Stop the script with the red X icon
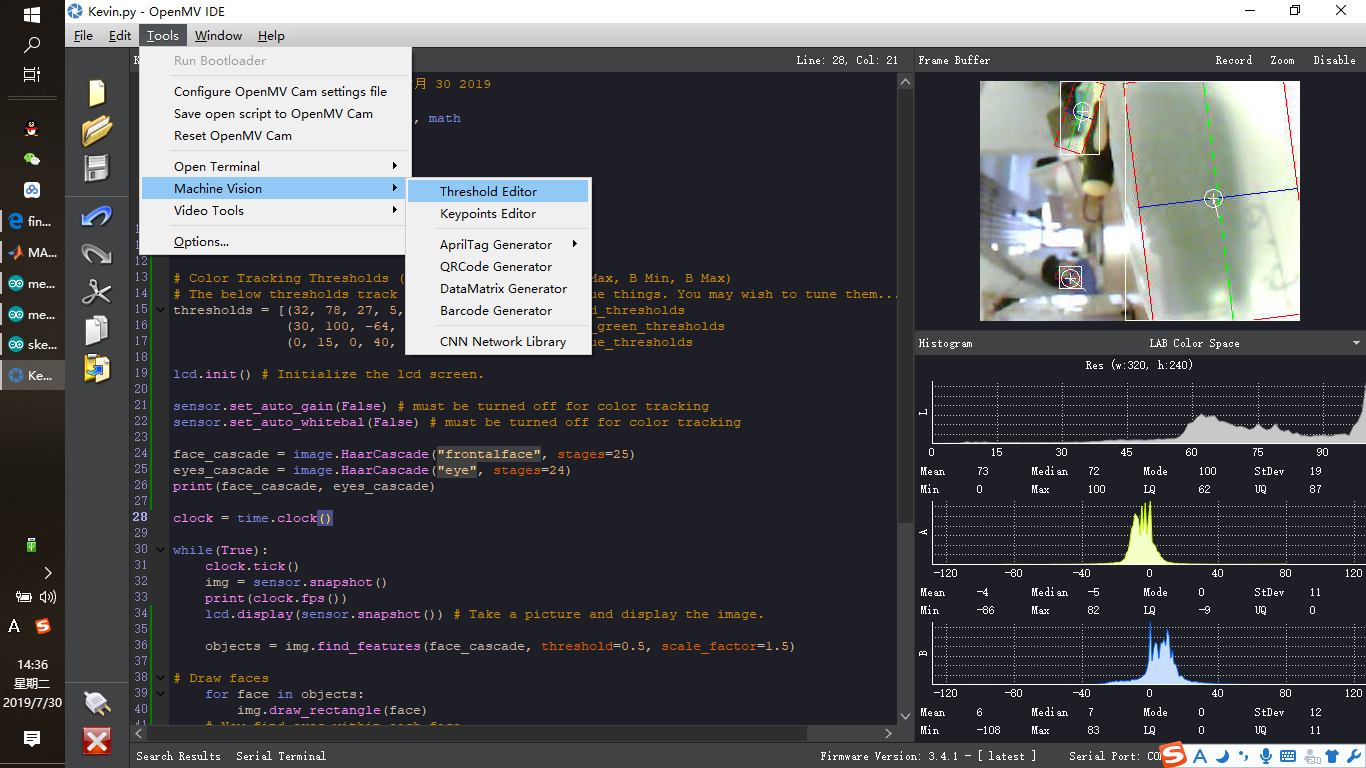Viewport: 1366px width, 768px height. [97, 741]
